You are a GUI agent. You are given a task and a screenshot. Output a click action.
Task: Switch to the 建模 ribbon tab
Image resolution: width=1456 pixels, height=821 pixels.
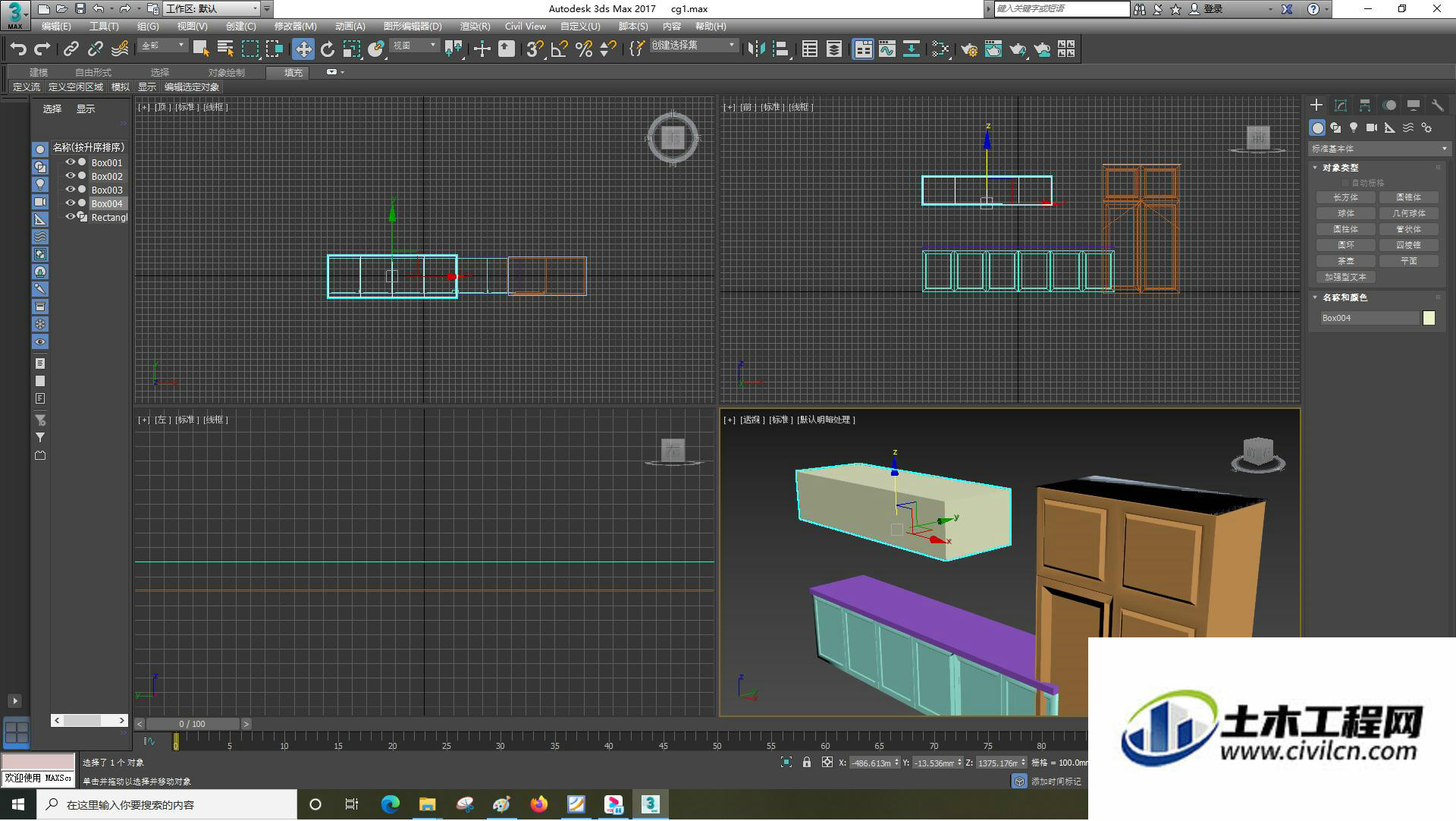(x=39, y=72)
